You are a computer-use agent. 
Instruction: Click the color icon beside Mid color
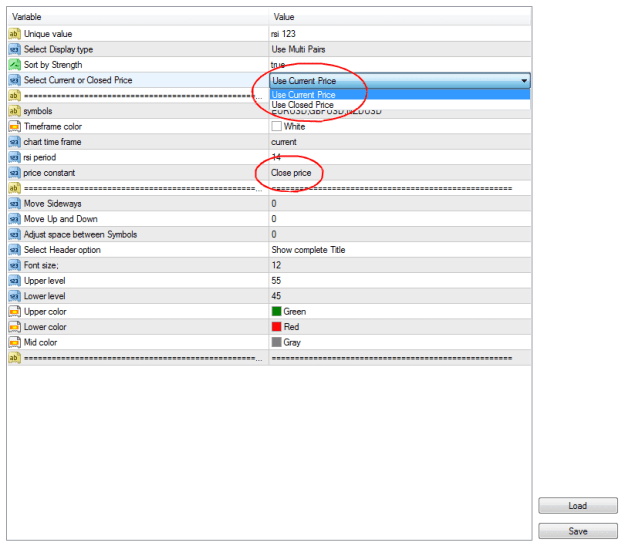(14, 343)
